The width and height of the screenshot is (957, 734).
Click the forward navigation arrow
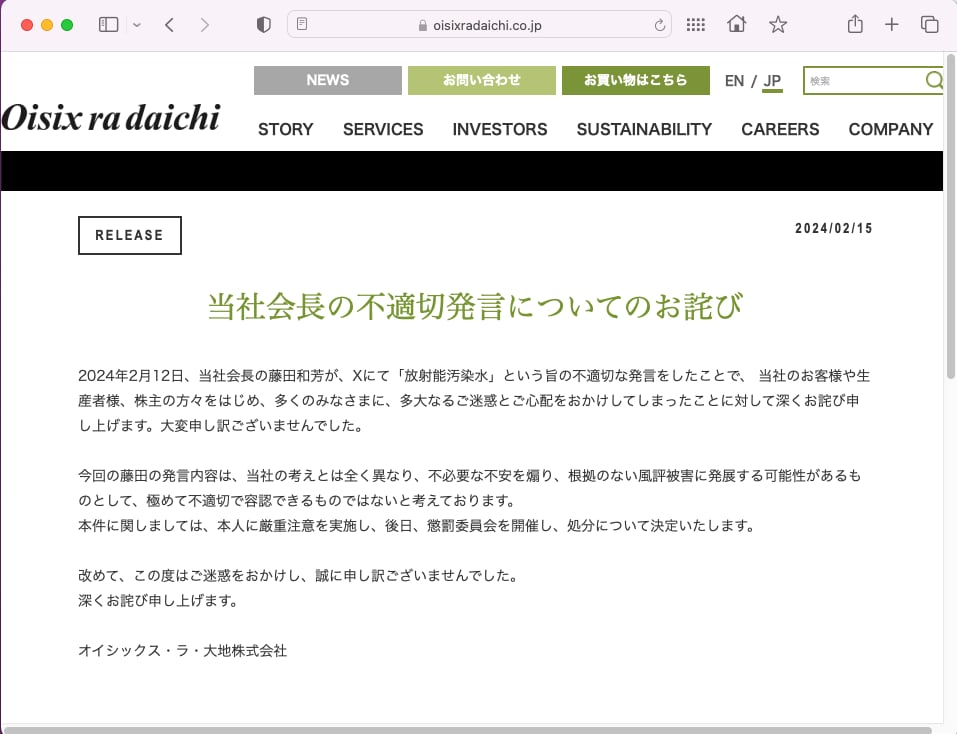click(205, 25)
